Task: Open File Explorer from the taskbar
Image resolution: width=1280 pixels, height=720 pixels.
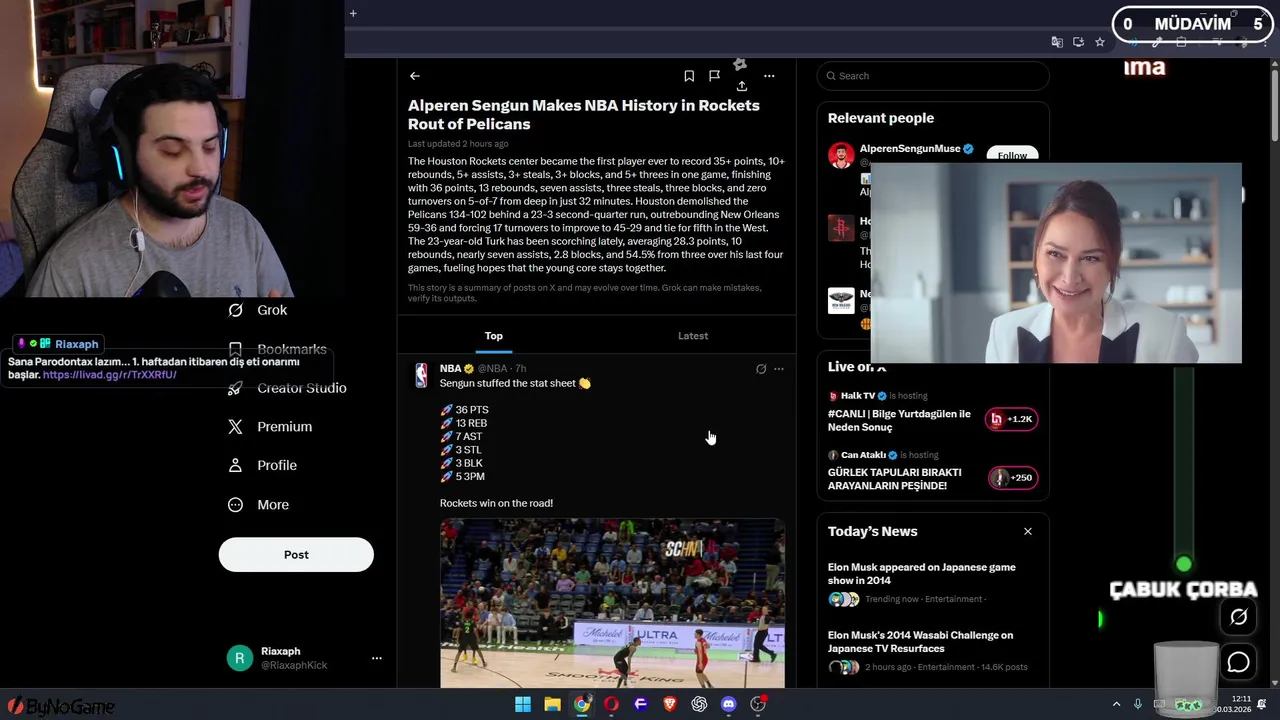Action: [x=552, y=704]
